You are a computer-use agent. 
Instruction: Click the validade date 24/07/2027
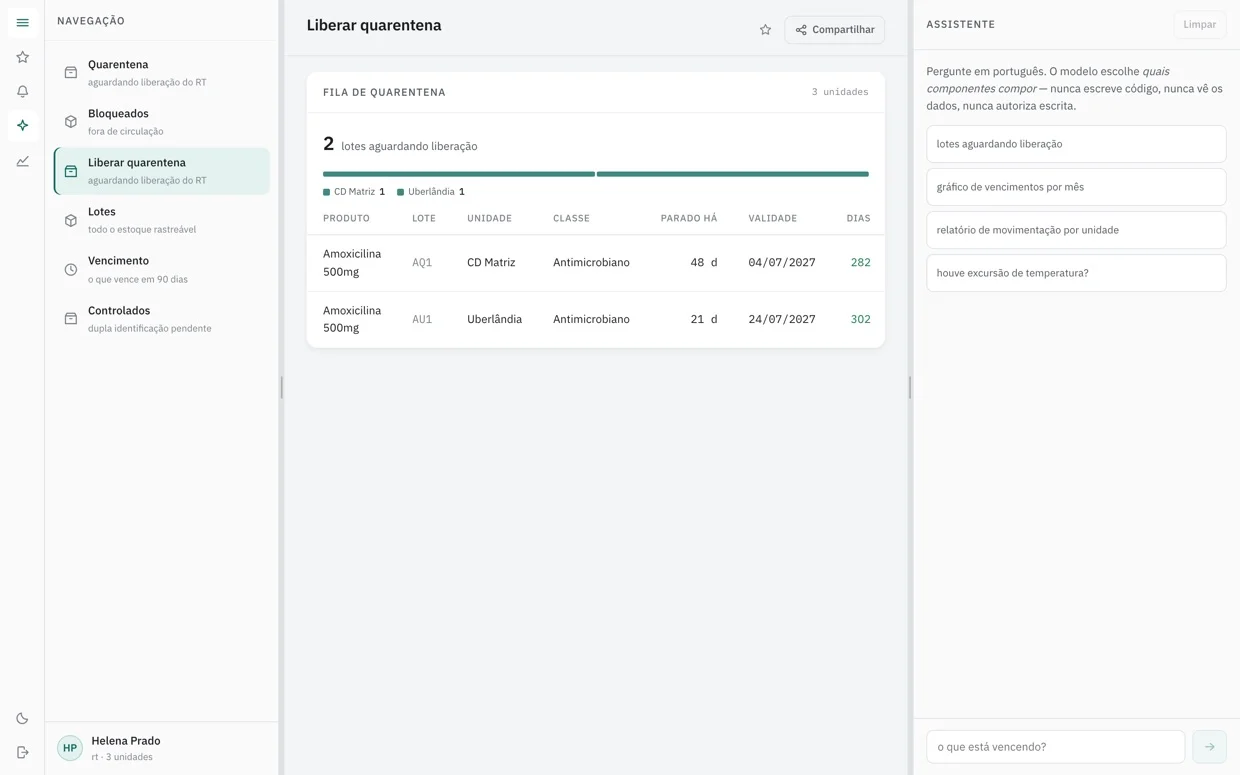pos(782,319)
